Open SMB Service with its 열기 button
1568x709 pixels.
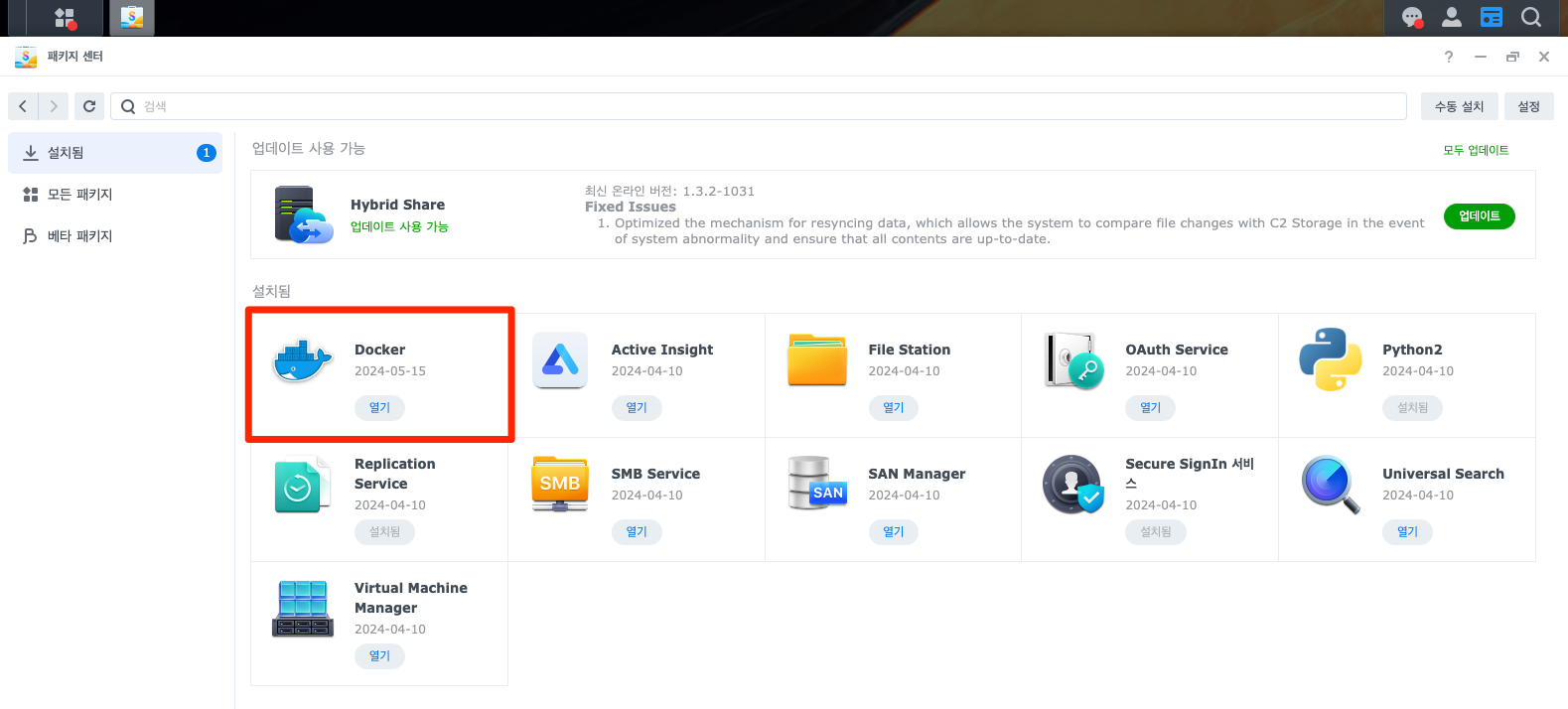point(637,531)
